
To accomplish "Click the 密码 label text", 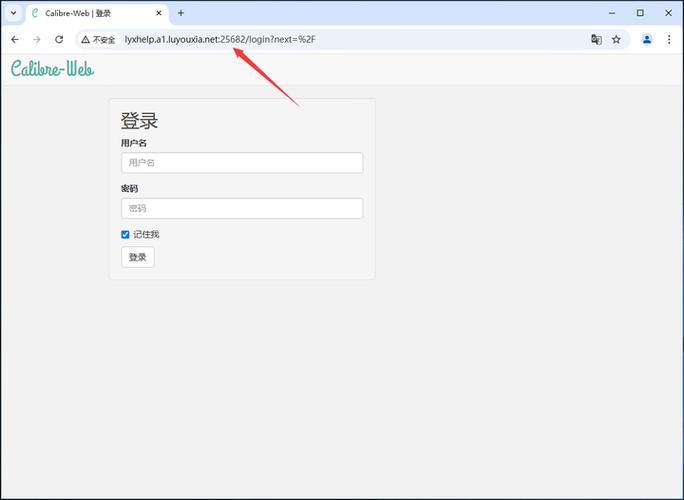I will click(x=130, y=188).
